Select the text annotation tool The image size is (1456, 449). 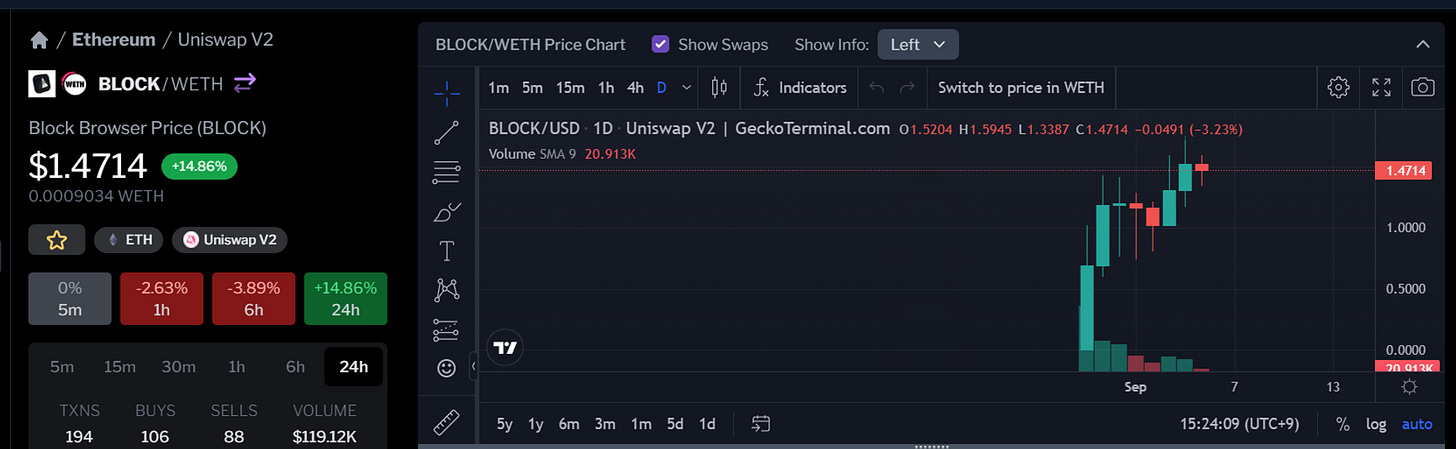tap(447, 250)
